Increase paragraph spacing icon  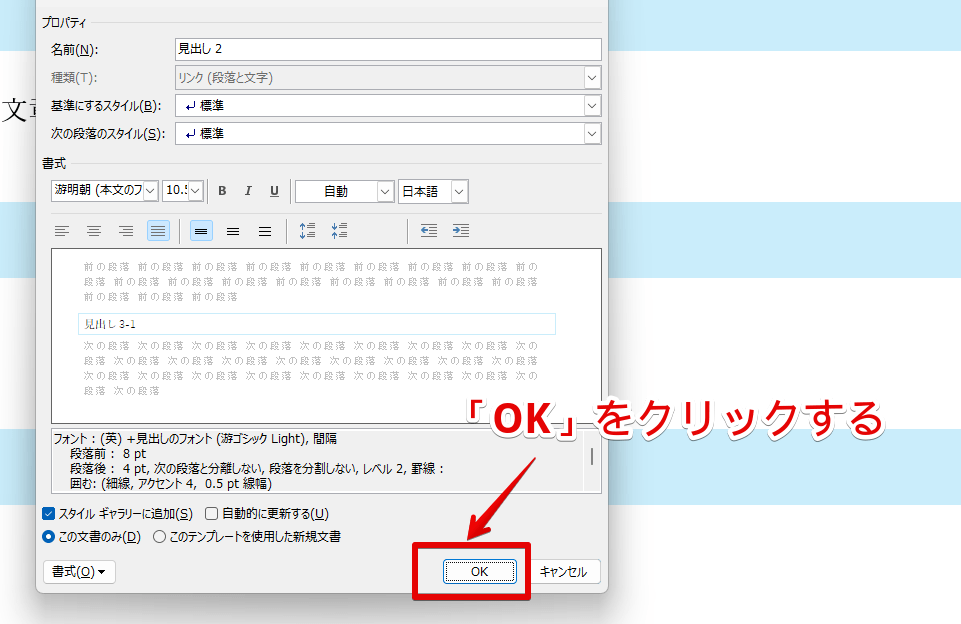coord(307,231)
